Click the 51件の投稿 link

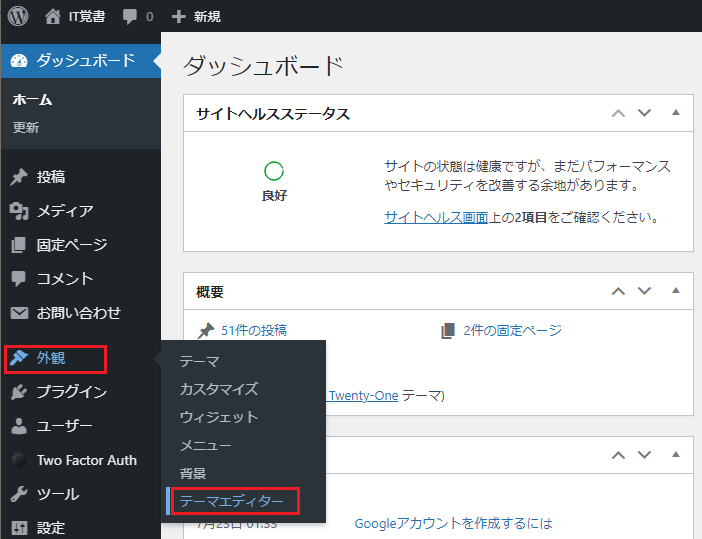(253, 330)
